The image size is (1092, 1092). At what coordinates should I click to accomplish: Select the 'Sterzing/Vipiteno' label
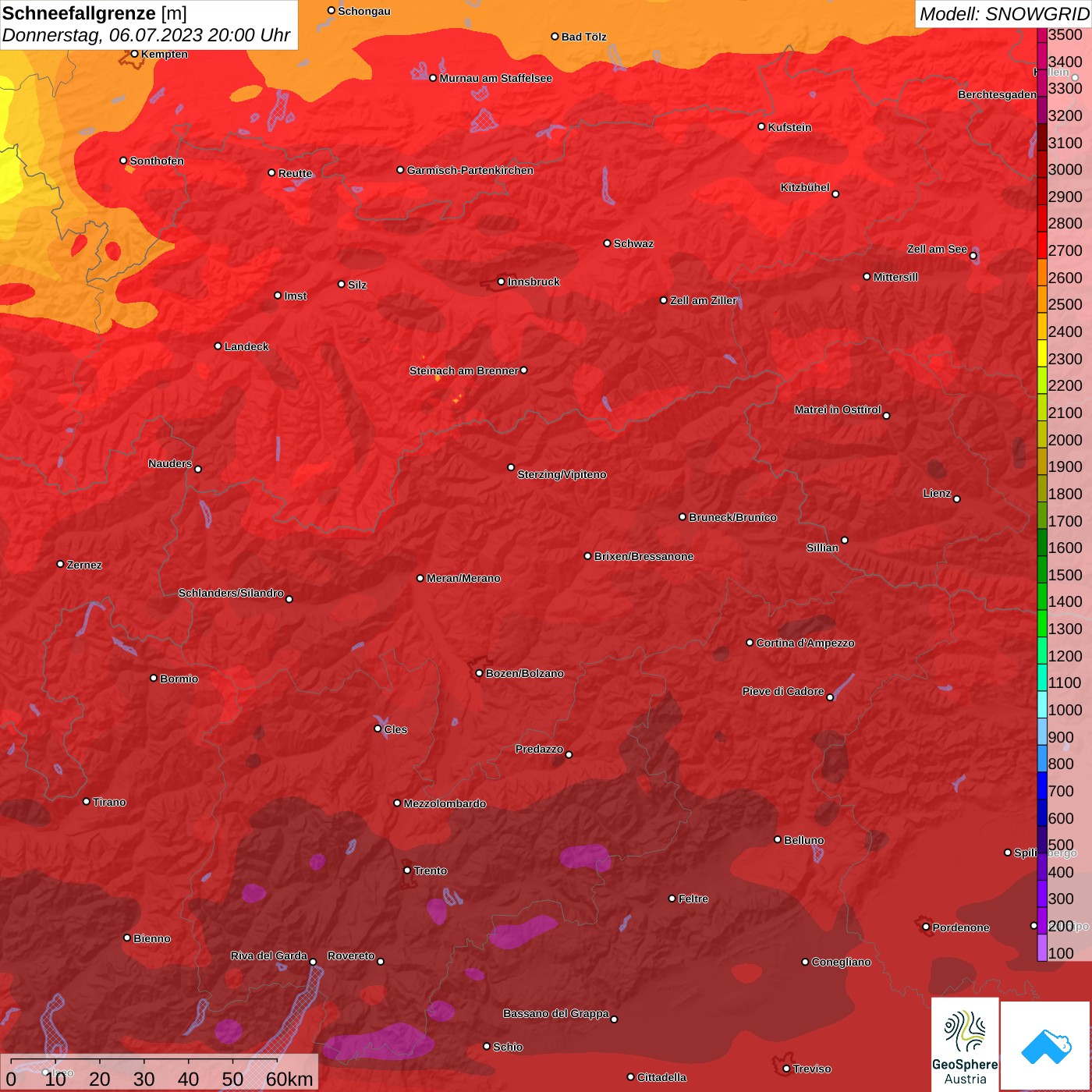[x=562, y=474]
